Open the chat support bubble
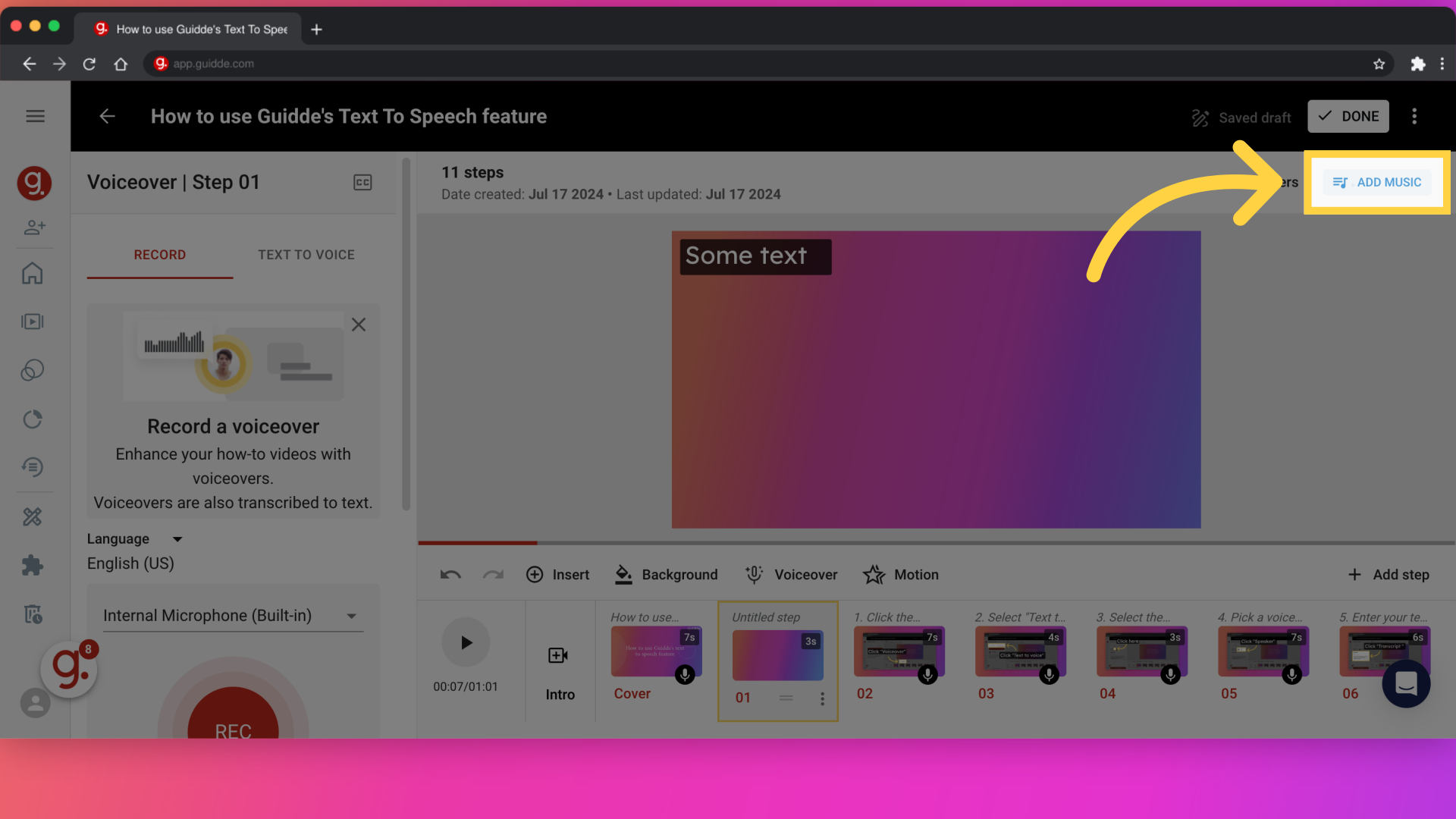This screenshot has height=819, width=1456. 1406,683
